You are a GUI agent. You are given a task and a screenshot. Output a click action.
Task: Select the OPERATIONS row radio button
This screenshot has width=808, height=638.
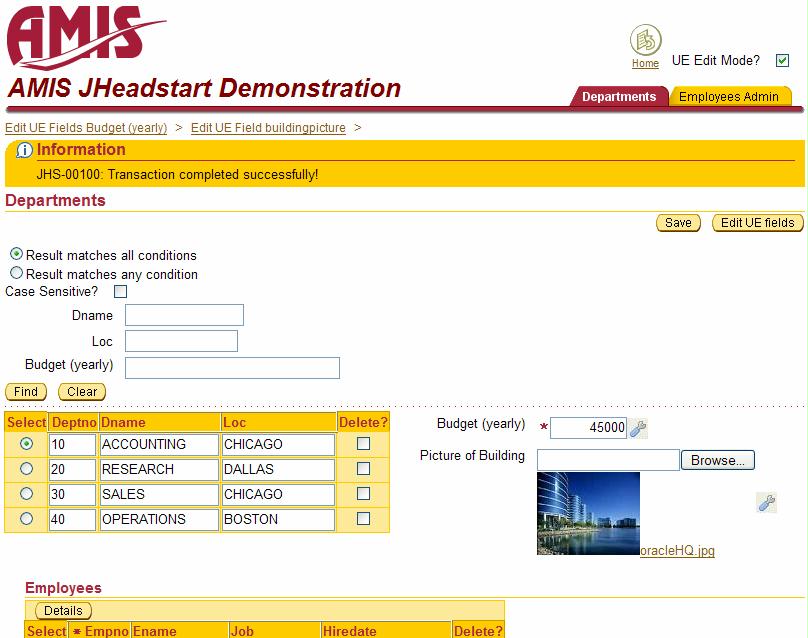pyautogui.click(x=26, y=519)
